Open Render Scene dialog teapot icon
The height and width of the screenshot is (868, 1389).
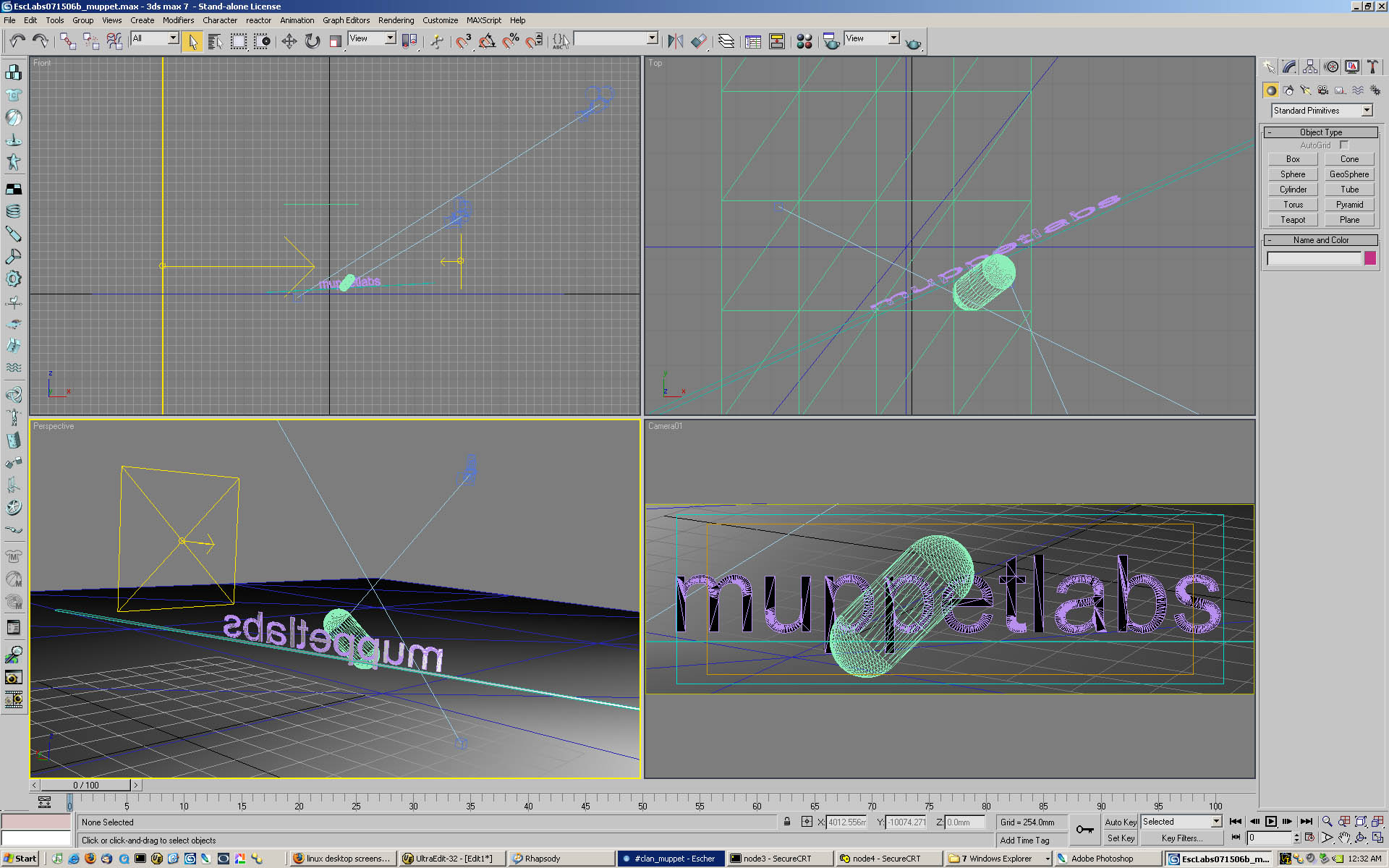tap(831, 41)
